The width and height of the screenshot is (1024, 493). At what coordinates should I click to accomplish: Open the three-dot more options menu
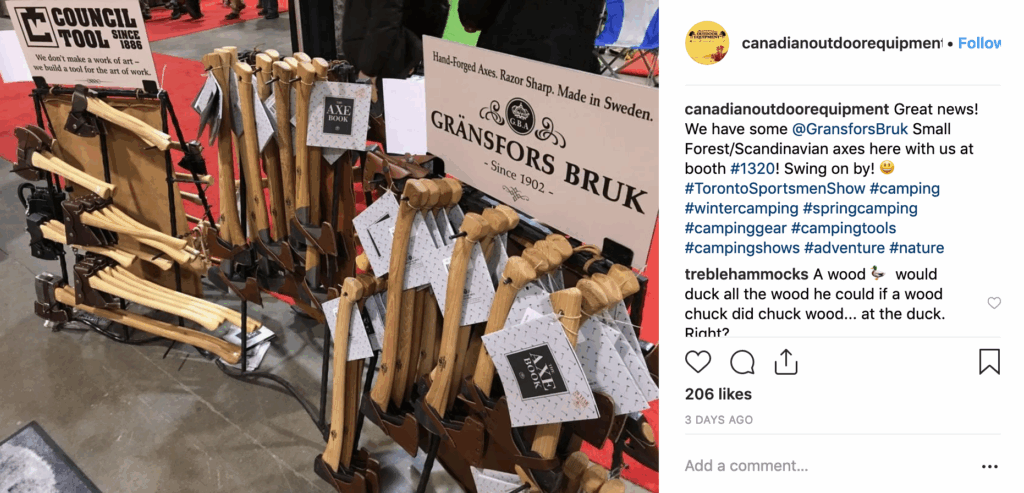989,466
